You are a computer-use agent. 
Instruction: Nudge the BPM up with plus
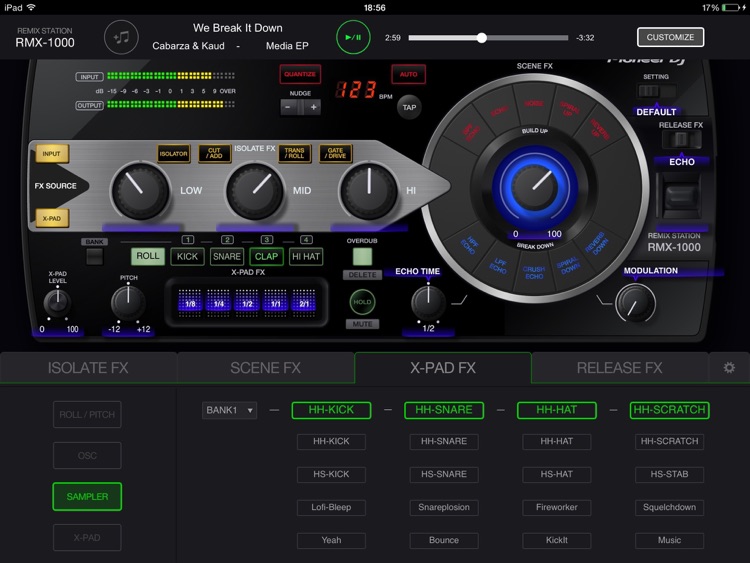(313, 107)
